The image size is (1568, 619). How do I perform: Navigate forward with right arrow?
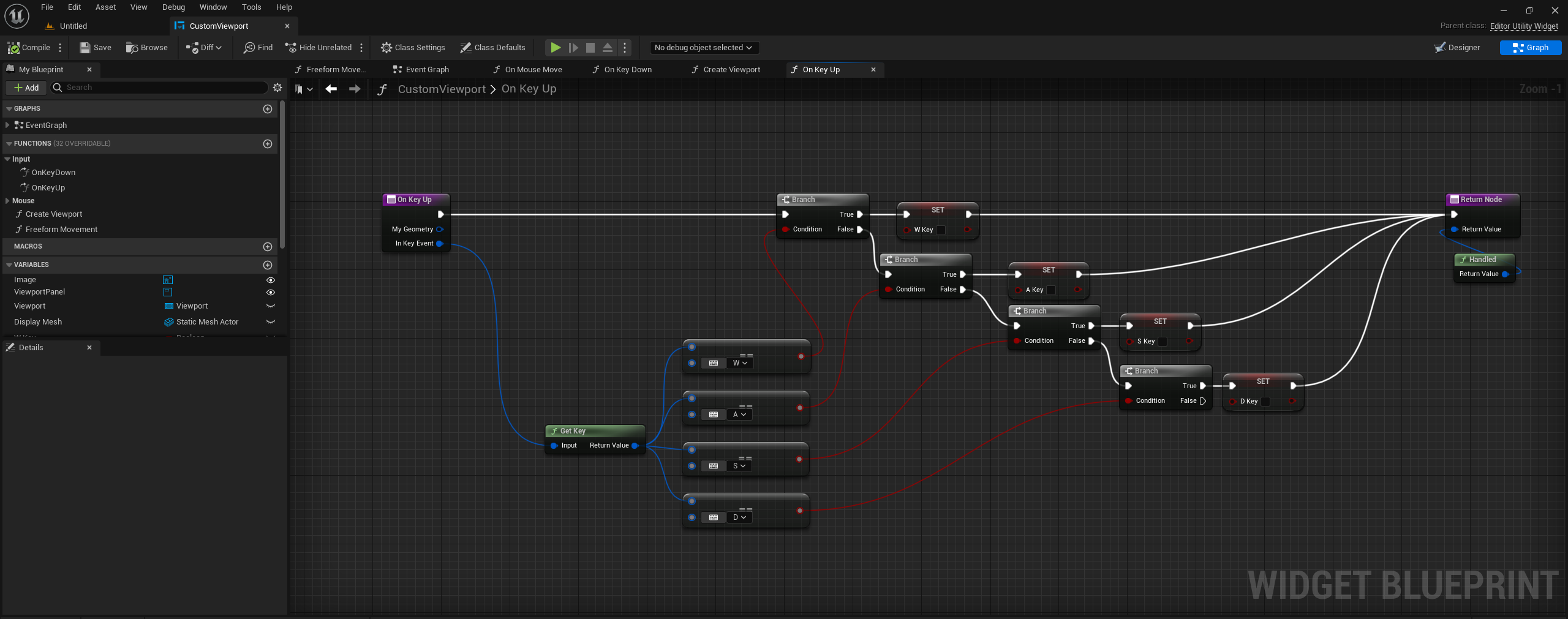click(x=355, y=89)
